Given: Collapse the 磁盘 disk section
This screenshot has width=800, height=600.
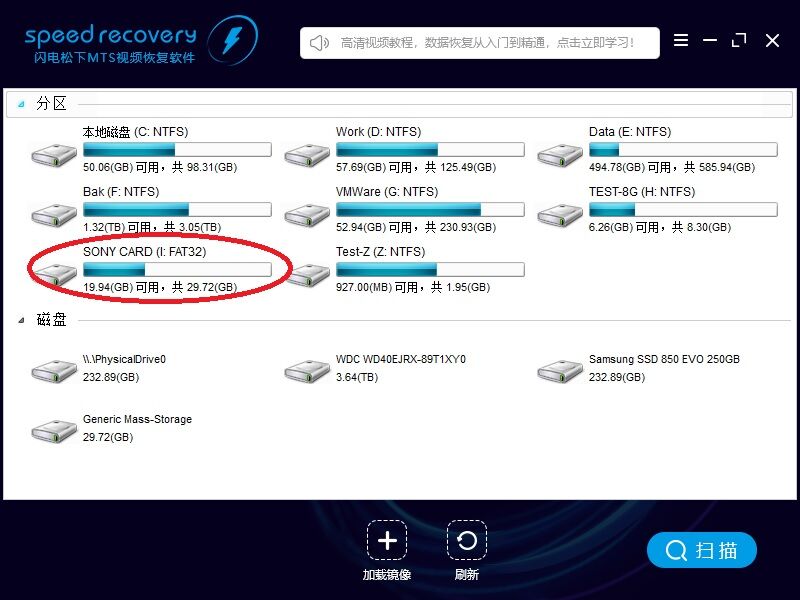Looking at the screenshot, I should pyautogui.click(x=21, y=320).
